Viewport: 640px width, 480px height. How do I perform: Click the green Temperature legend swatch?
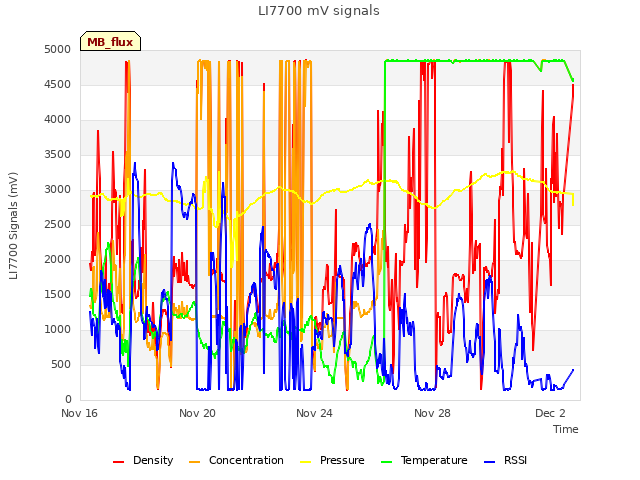(x=387, y=462)
